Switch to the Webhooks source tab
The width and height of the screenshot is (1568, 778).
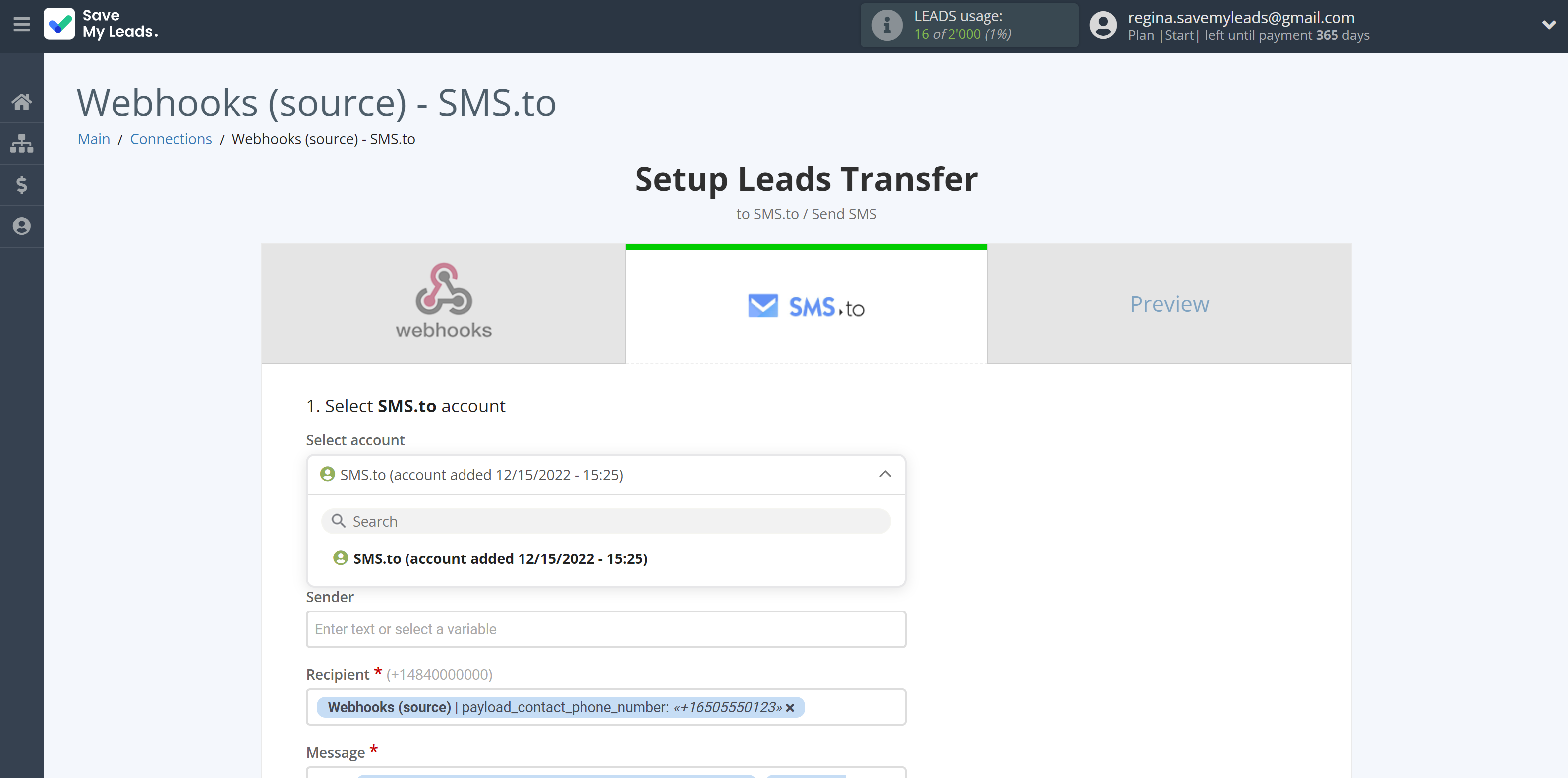click(443, 303)
